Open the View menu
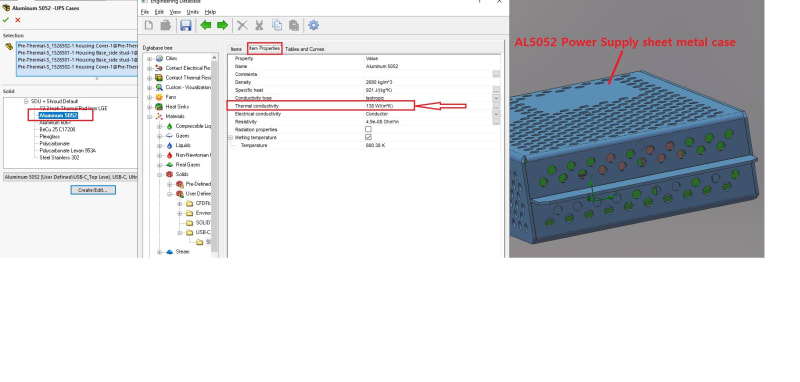Viewport: 800px width, 382px height. click(x=175, y=12)
